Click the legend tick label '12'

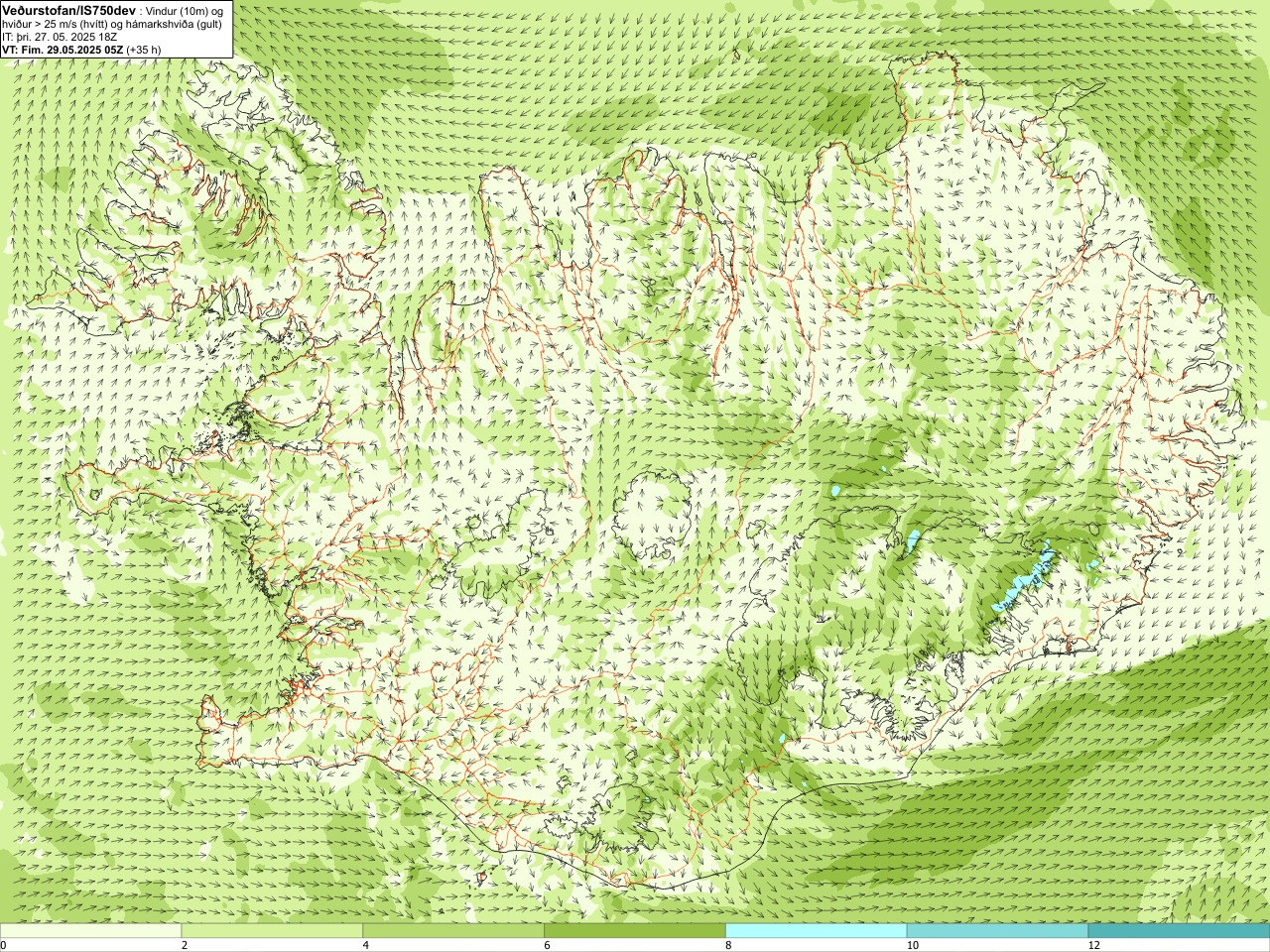1094,946
